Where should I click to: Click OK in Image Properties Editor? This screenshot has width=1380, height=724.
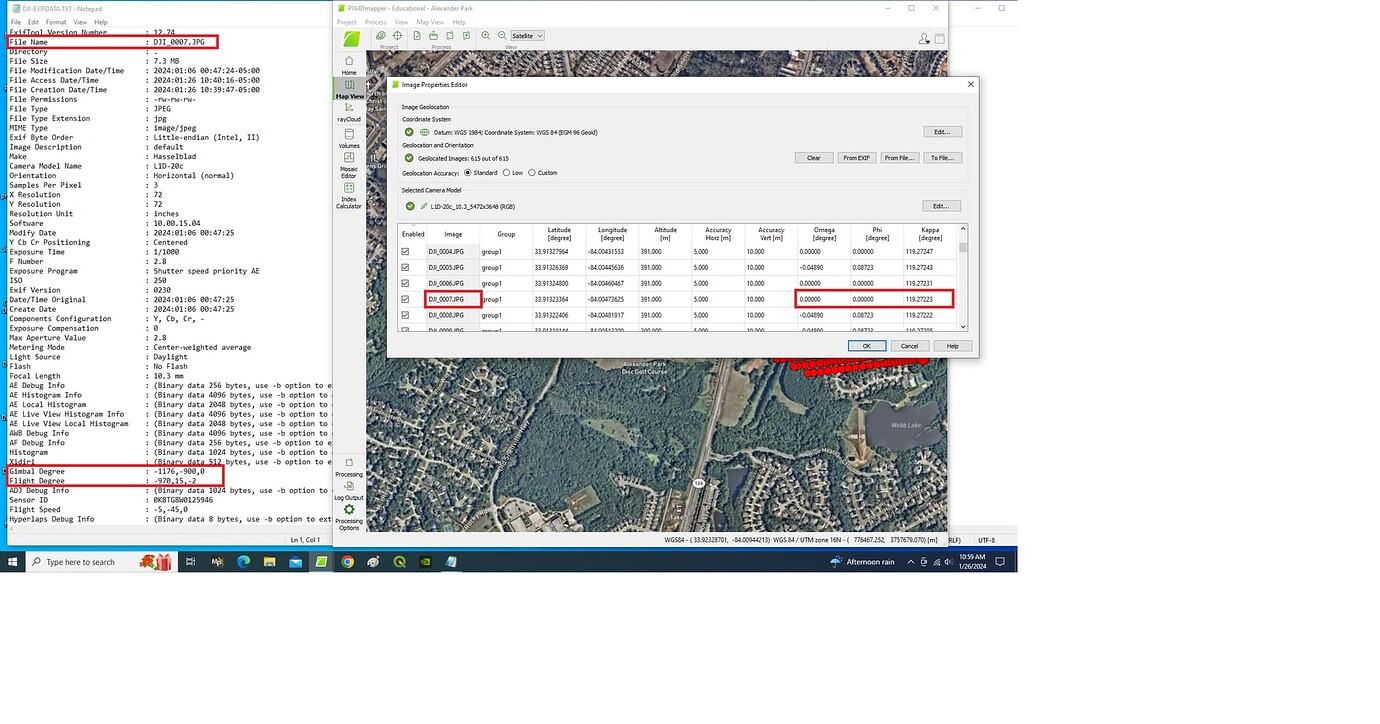click(866, 346)
